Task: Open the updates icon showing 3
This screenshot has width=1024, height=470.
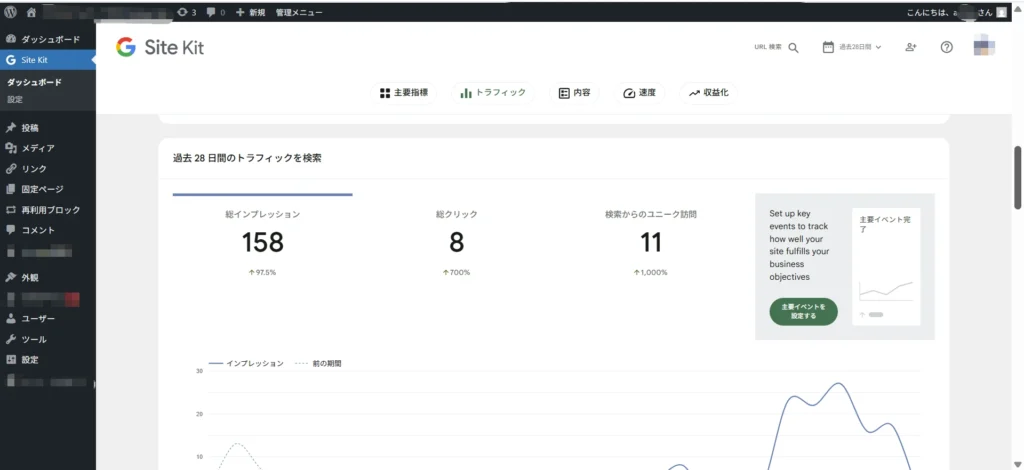Action: [x=186, y=12]
